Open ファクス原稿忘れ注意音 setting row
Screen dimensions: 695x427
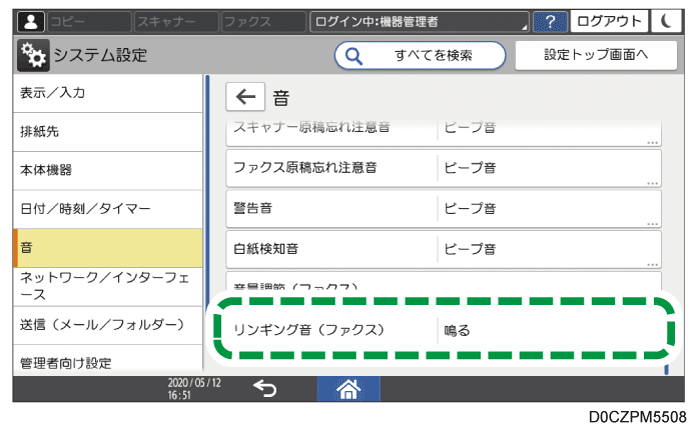(x=444, y=168)
